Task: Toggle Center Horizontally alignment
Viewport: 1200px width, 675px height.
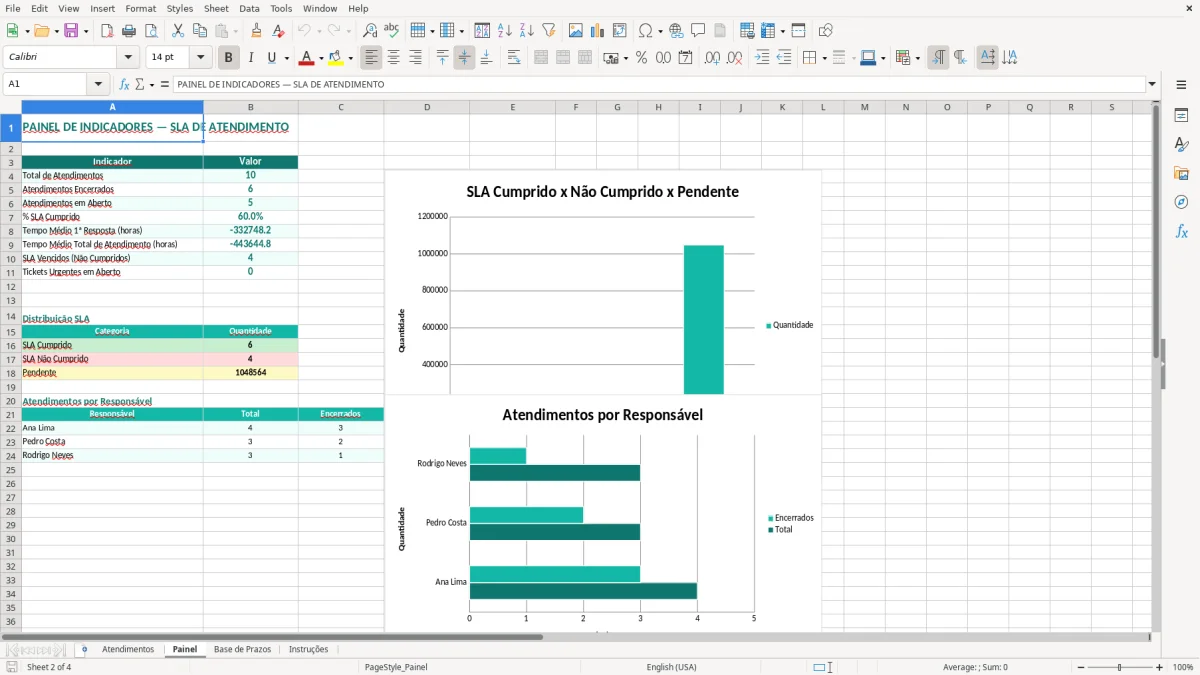Action: (394, 58)
